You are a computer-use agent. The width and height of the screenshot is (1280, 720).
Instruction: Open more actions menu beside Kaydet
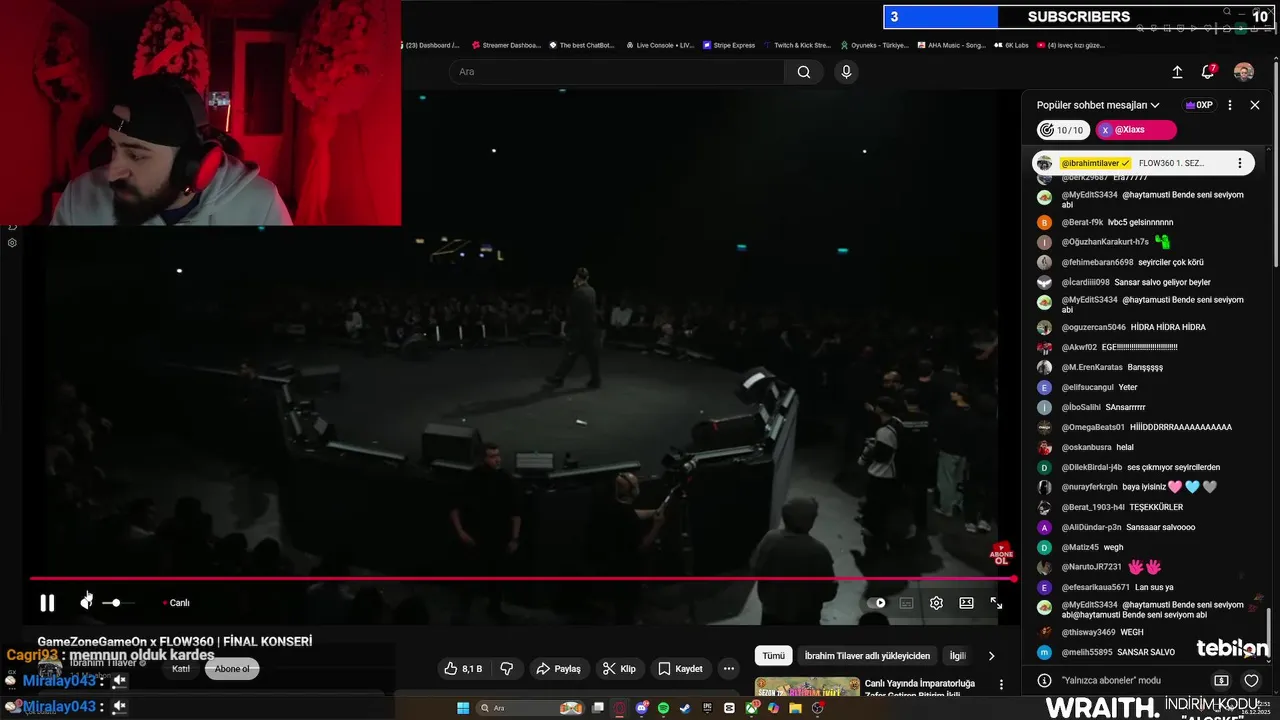click(729, 668)
